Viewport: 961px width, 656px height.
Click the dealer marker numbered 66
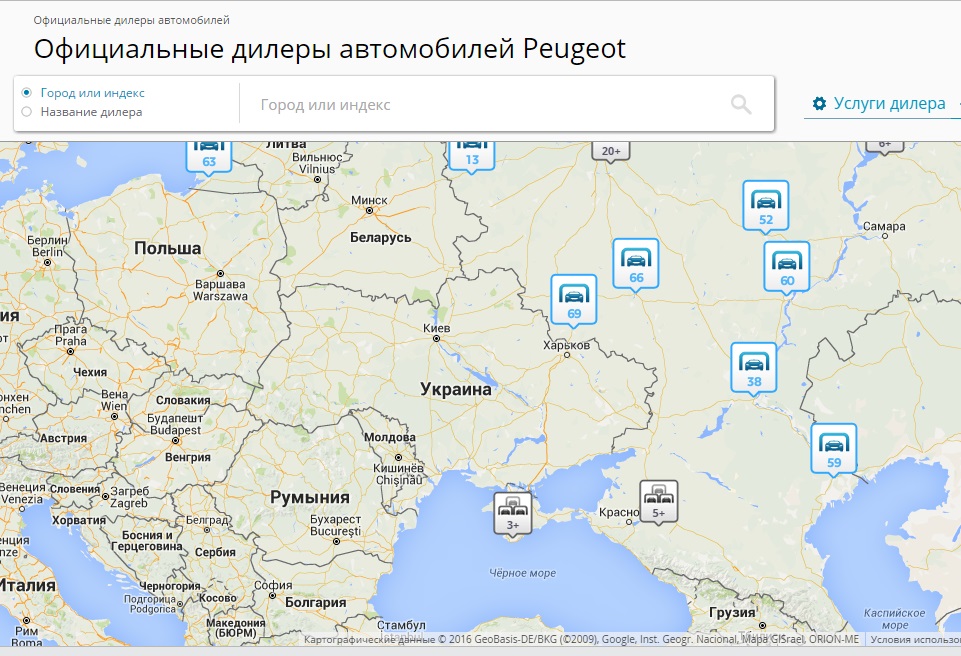click(x=635, y=263)
